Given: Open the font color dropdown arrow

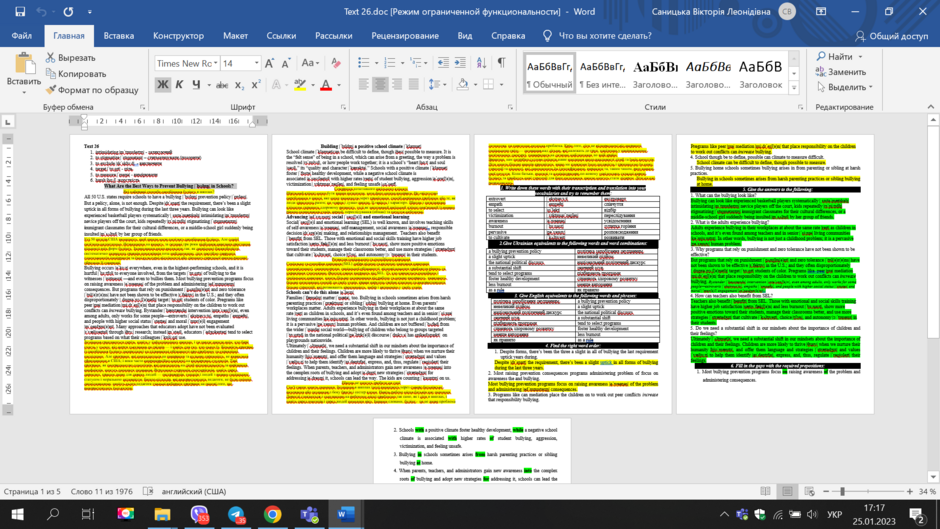Looking at the screenshot, I should click(x=339, y=85).
